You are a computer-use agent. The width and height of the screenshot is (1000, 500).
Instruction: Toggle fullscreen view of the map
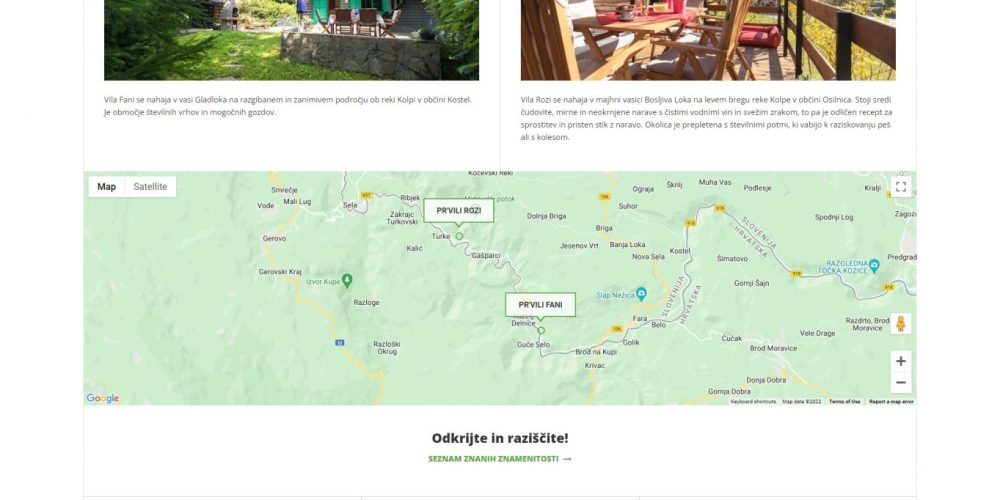tap(901, 187)
